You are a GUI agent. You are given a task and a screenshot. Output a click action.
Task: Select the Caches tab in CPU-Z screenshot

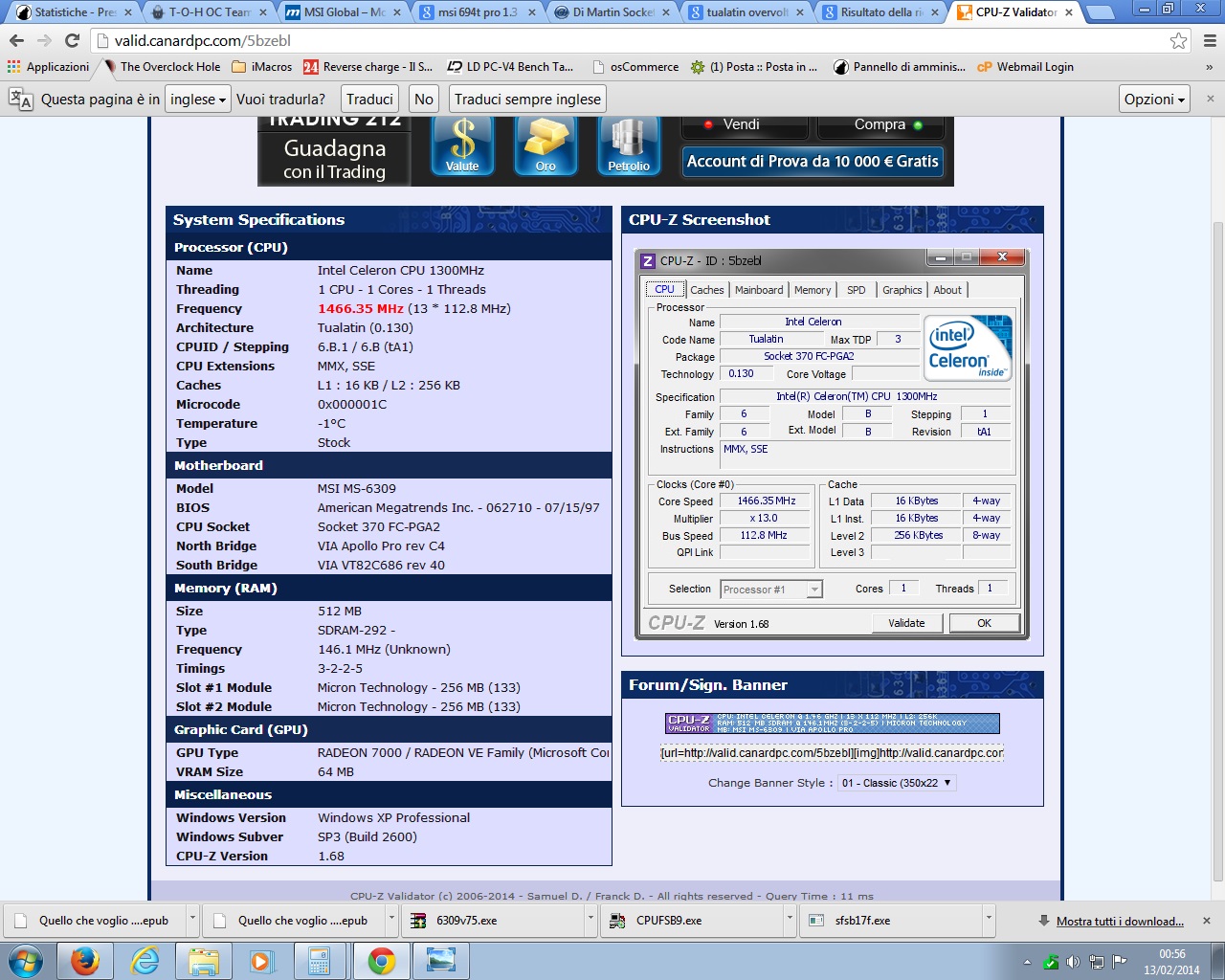(706, 290)
